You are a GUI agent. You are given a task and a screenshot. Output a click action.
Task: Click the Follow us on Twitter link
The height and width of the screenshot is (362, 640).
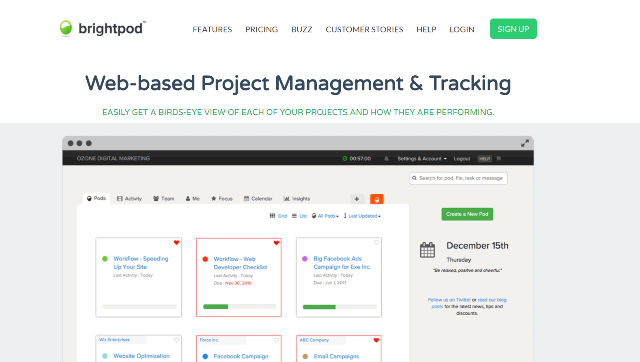coord(449,300)
